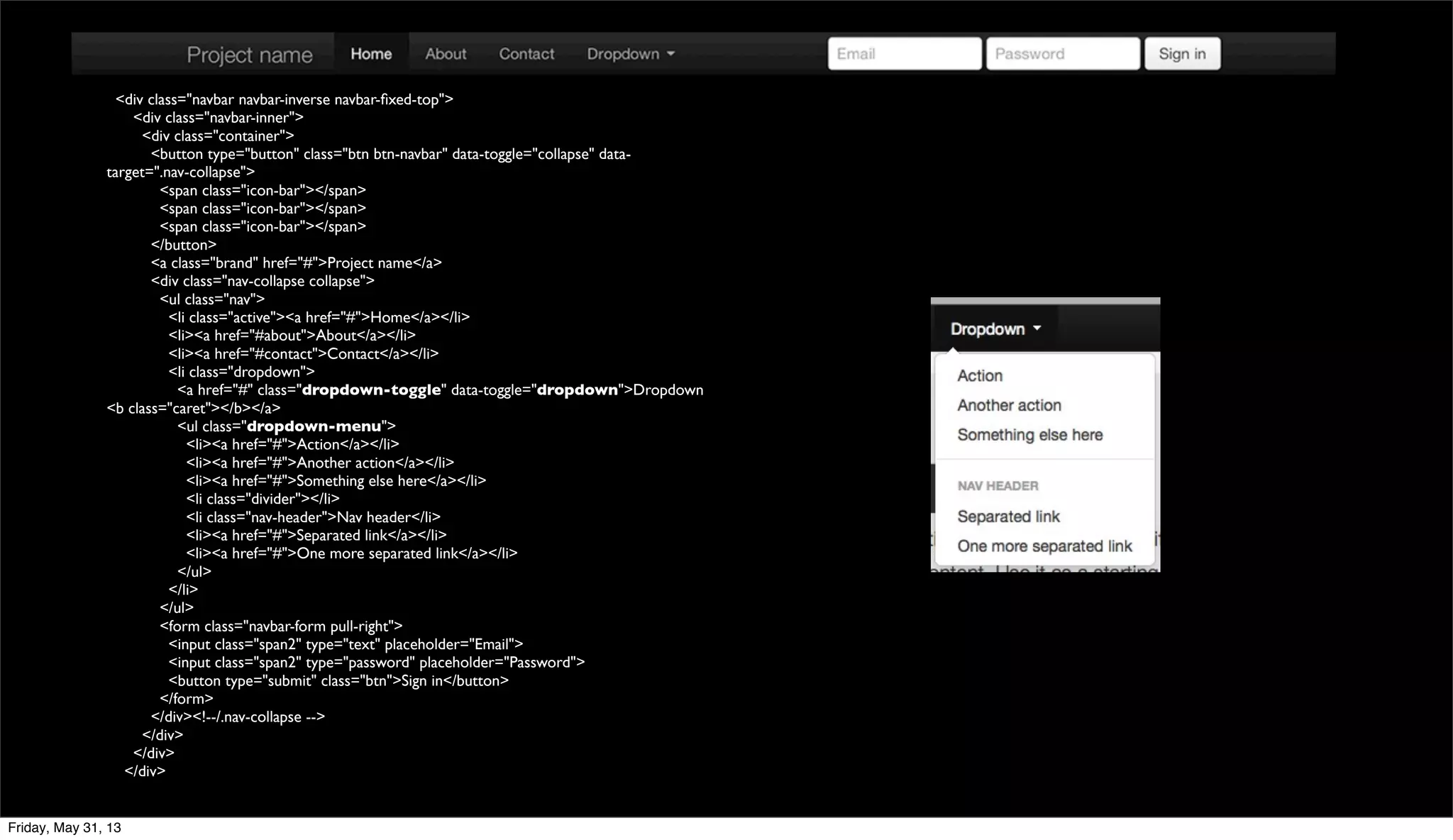The width and height of the screenshot is (1453, 840).
Task: Click the li class="divider" code line
Action: point(263,499)
